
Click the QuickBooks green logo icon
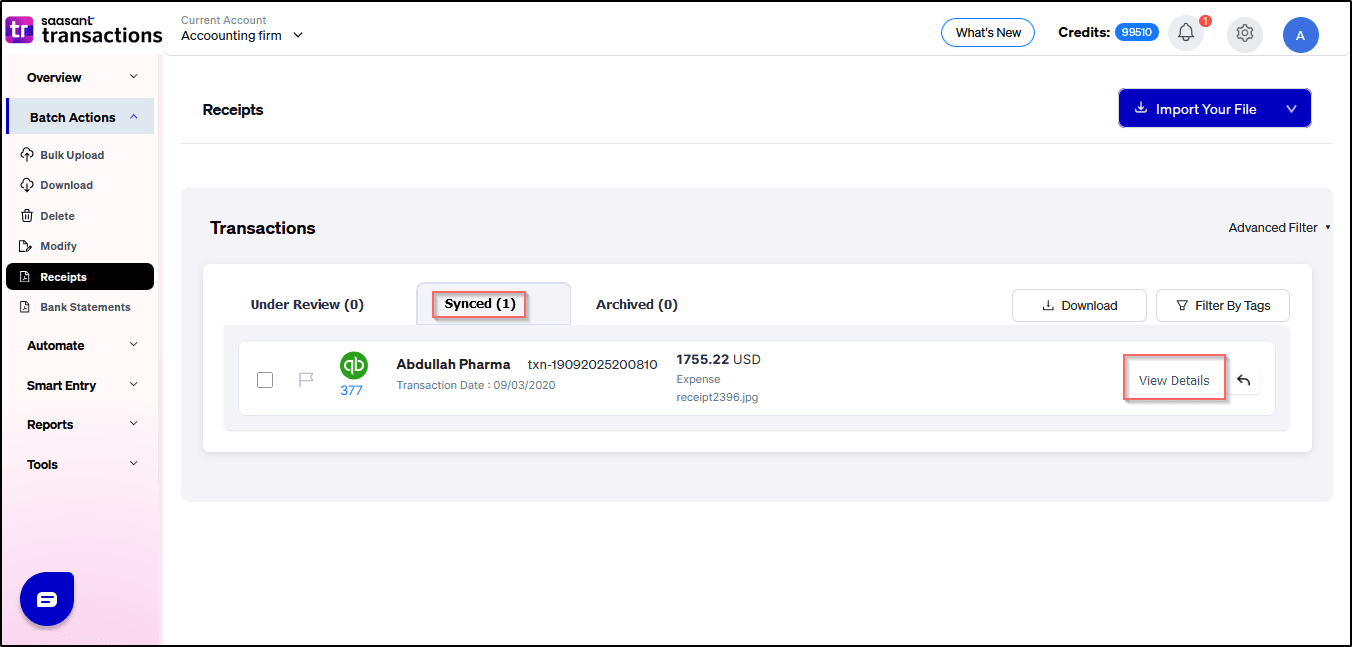353,365
